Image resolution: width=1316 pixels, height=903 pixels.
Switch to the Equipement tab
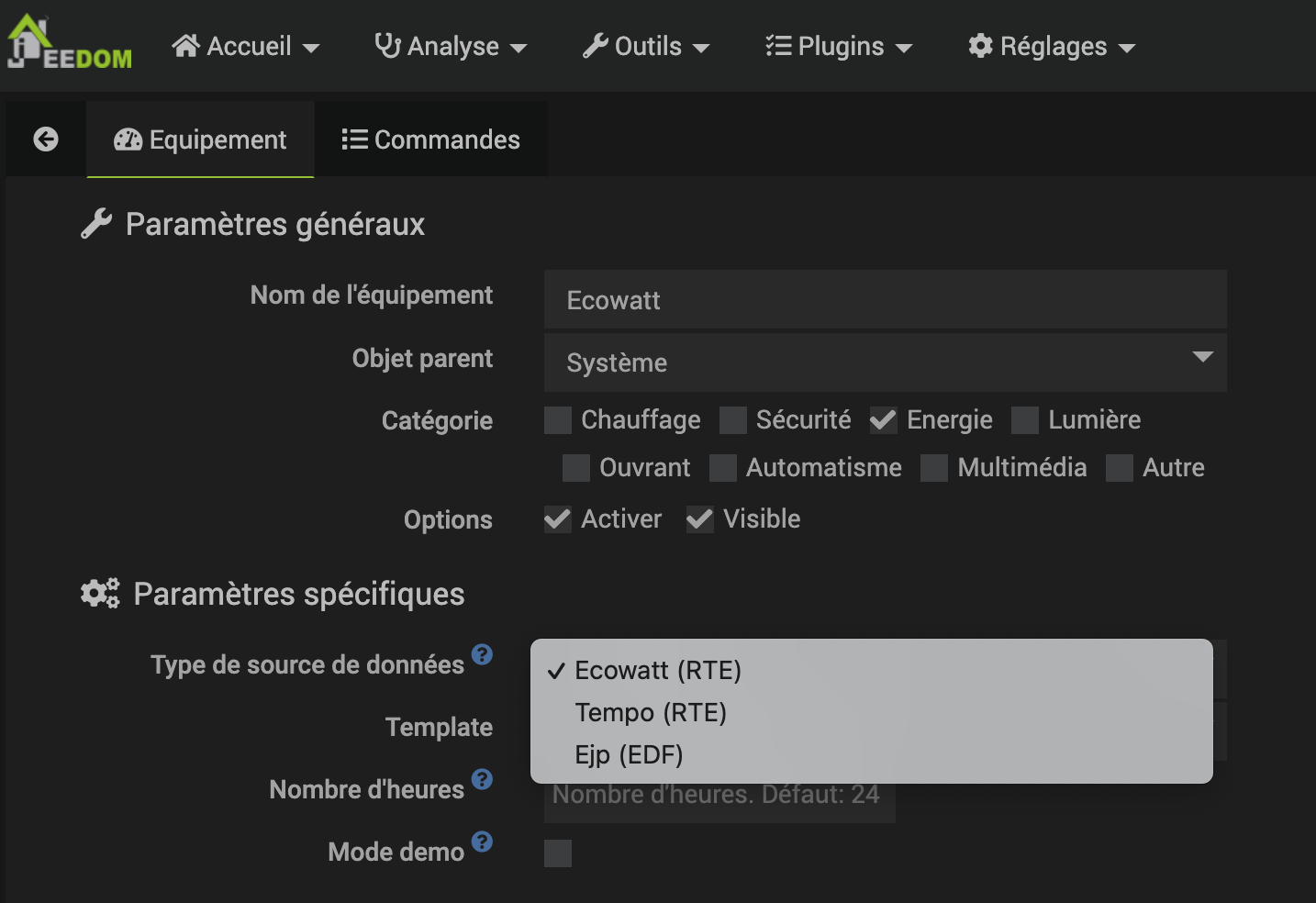tap(200, 139)
